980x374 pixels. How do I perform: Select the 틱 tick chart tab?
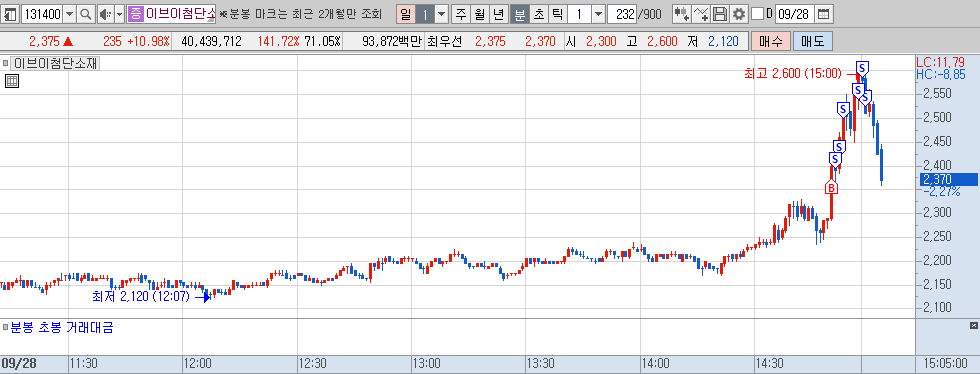558,14
